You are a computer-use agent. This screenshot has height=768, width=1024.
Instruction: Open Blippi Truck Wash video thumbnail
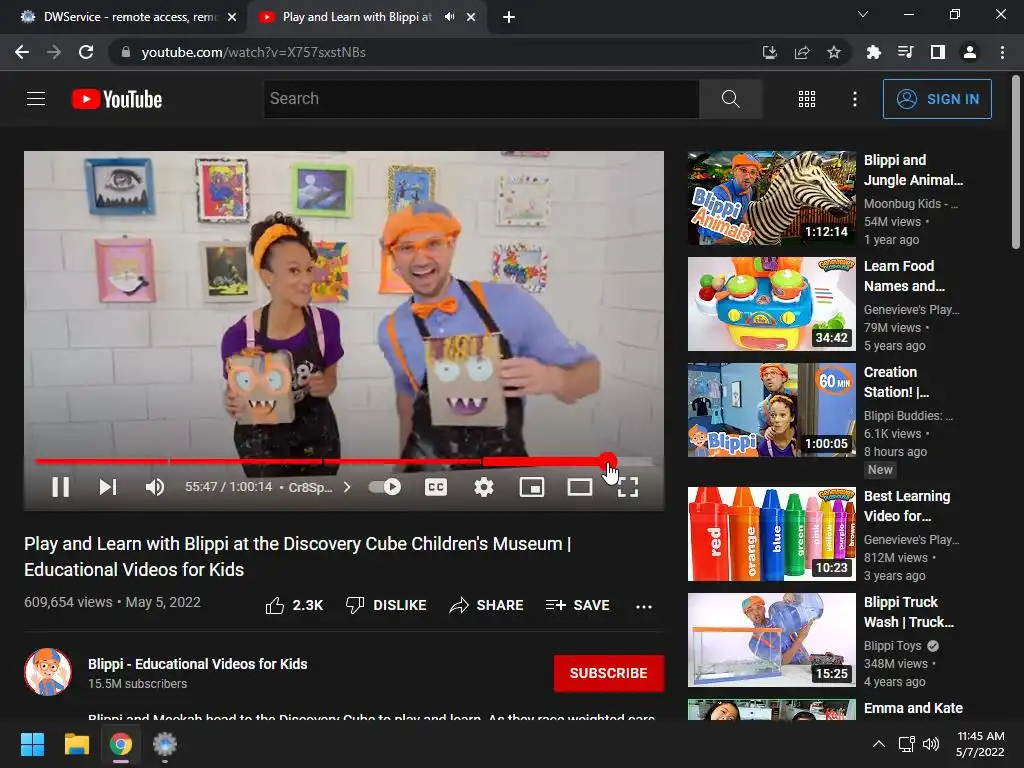[x=771, y=639]
